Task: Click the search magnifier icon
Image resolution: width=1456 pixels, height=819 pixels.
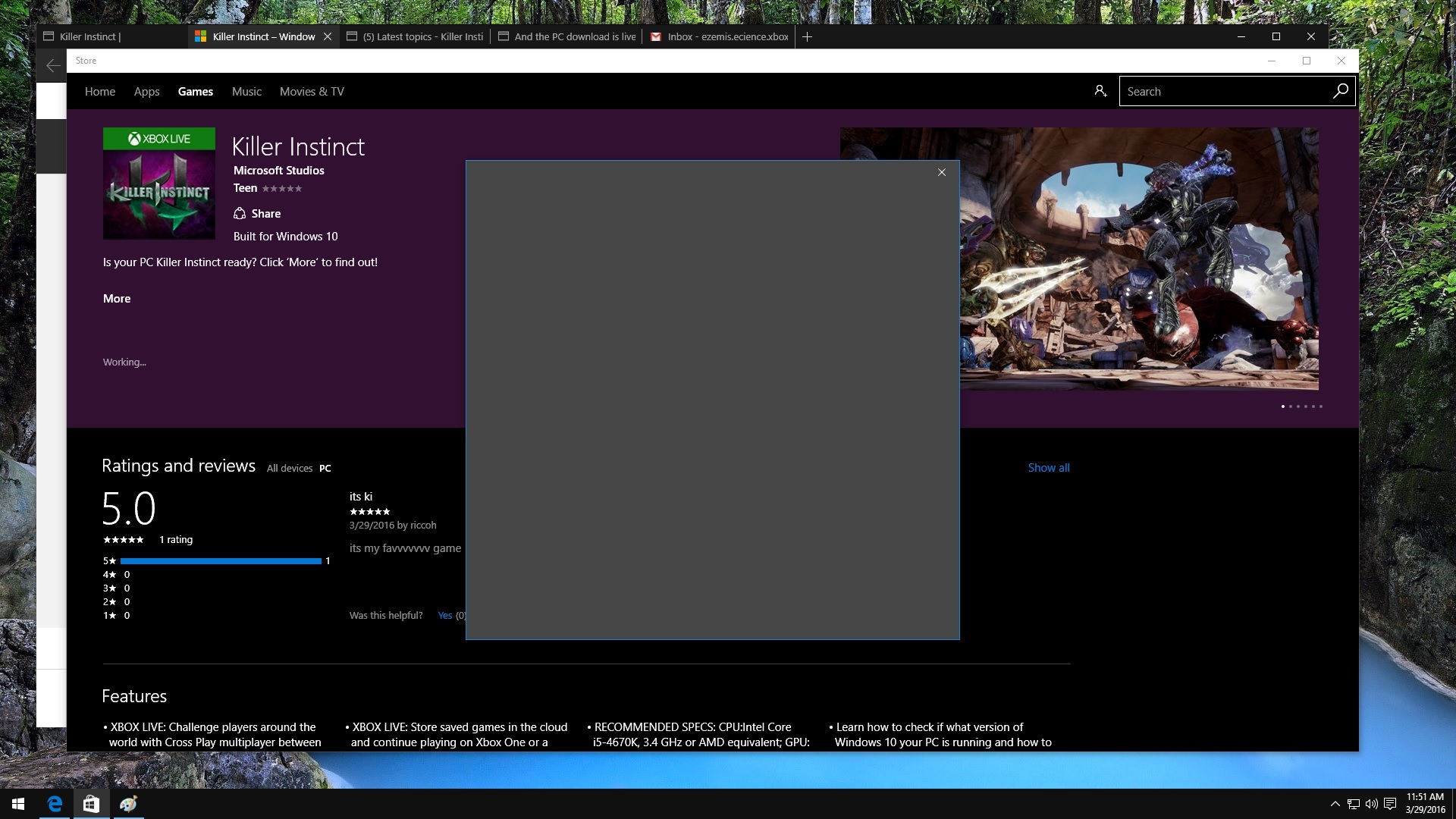Action: 1340,91
